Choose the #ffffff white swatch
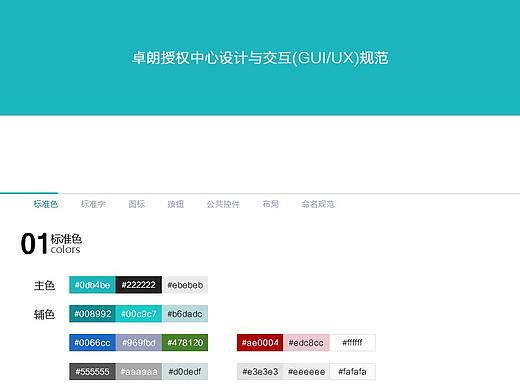The height and width of the screenshot is (390, 520). [353, 343]
